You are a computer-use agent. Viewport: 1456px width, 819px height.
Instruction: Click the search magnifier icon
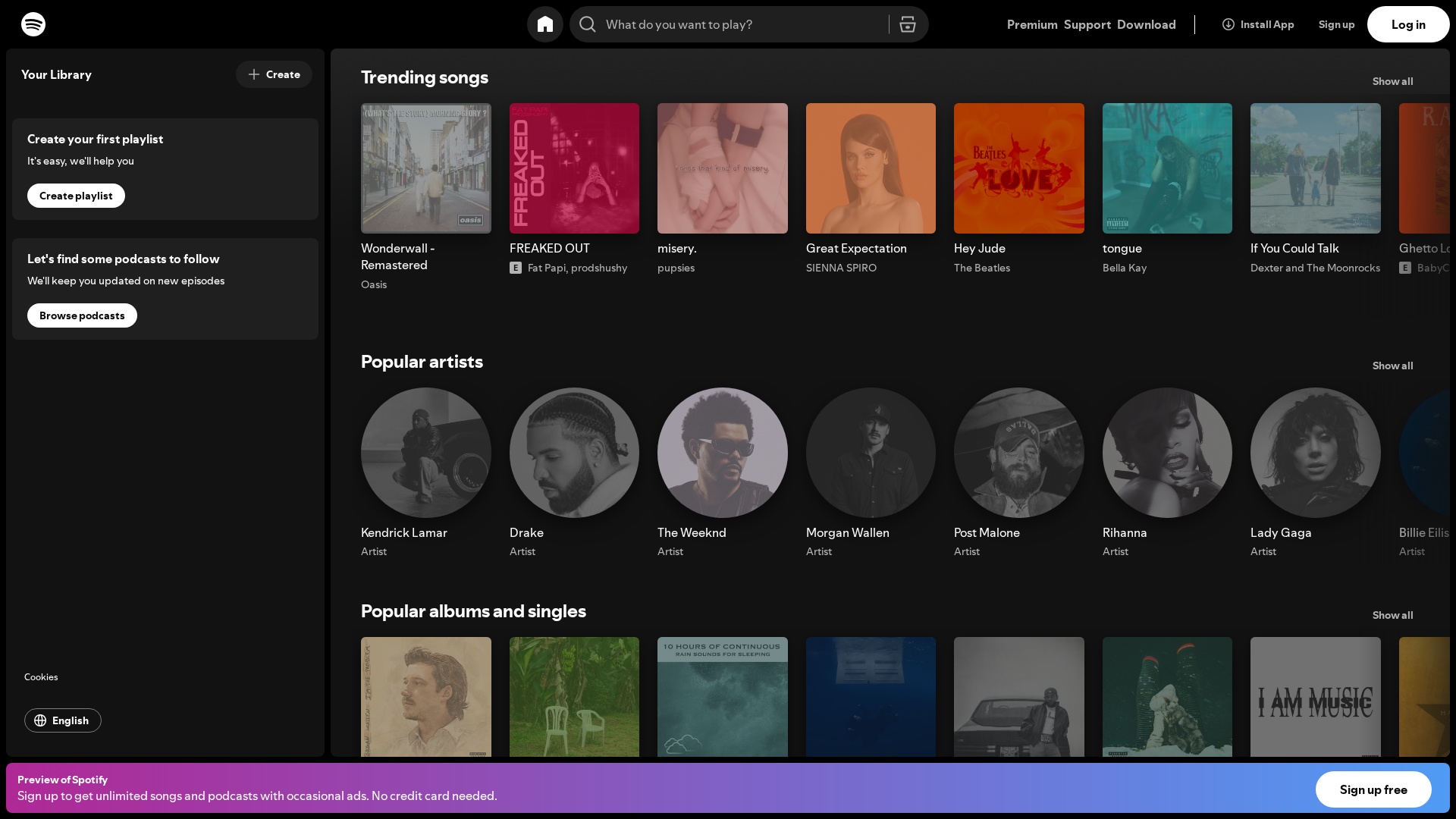coord(588,24)
